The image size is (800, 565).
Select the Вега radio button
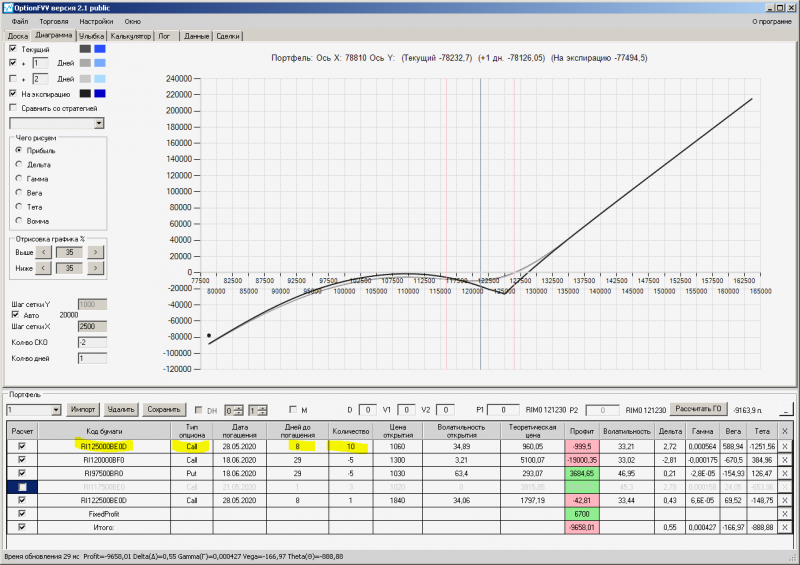tap(19, 192)
